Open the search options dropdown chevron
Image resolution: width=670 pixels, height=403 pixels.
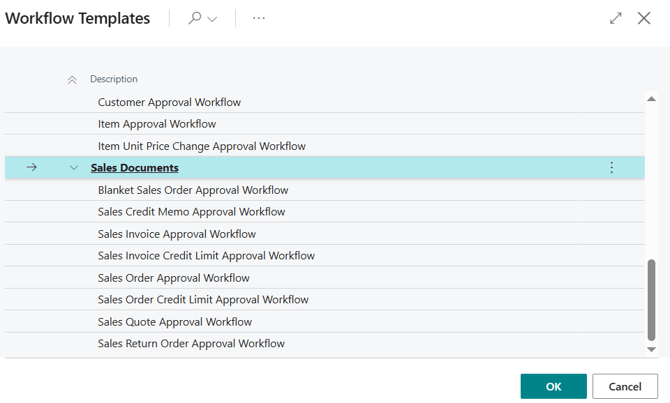coord(212,19)
